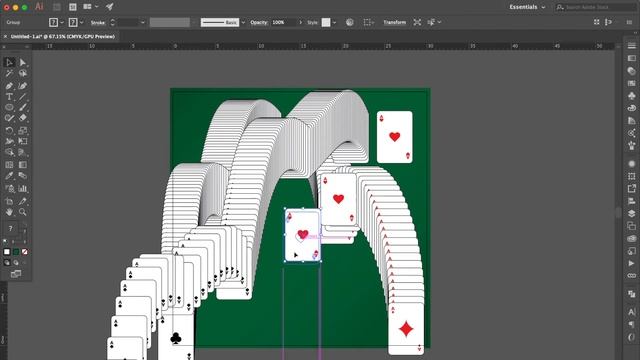Open the Essentials workspace switcher
This screenshot has height=360, width=640.
coord(527,7)
